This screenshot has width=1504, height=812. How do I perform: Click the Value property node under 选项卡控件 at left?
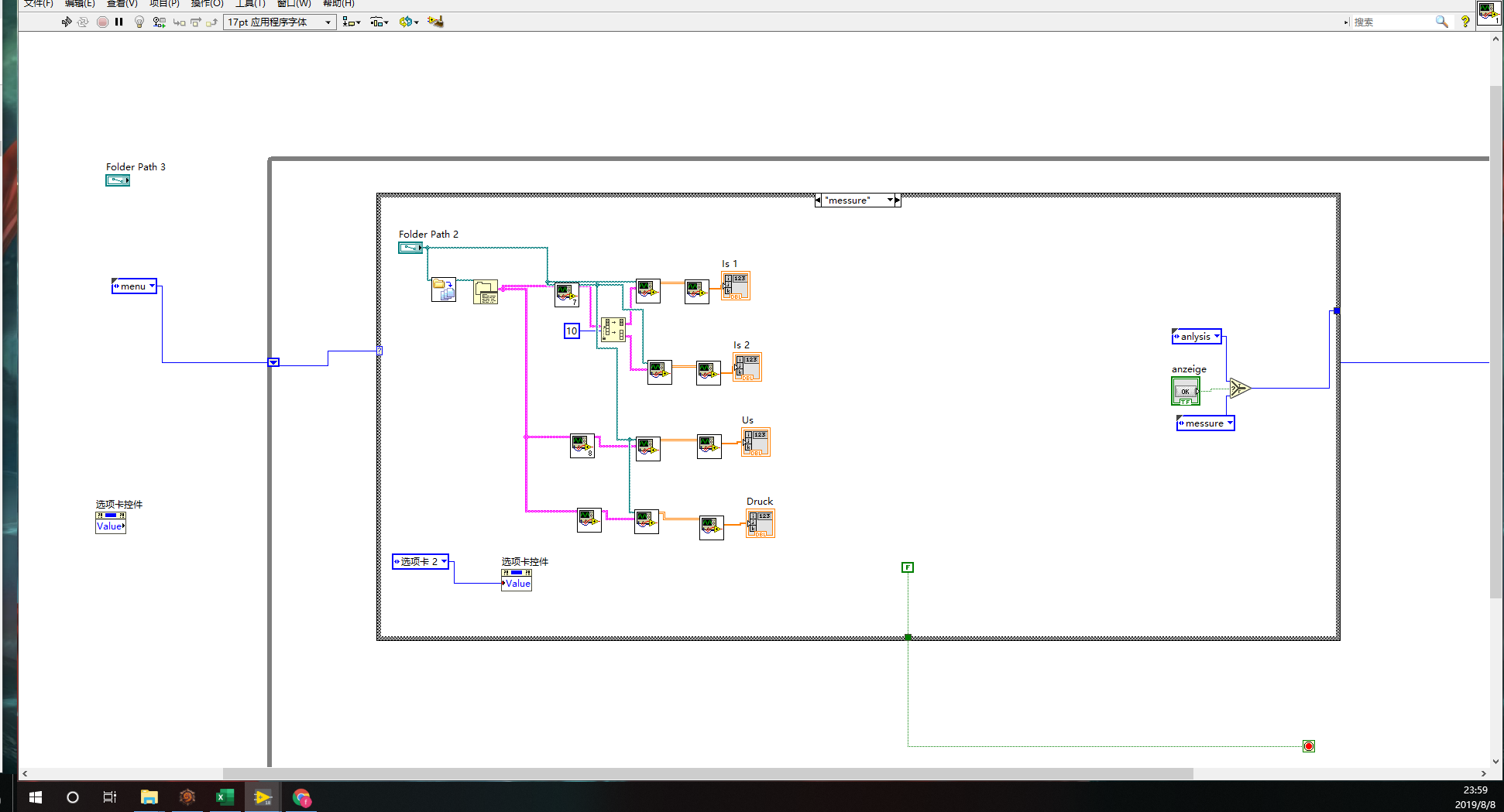coord(111,526)
